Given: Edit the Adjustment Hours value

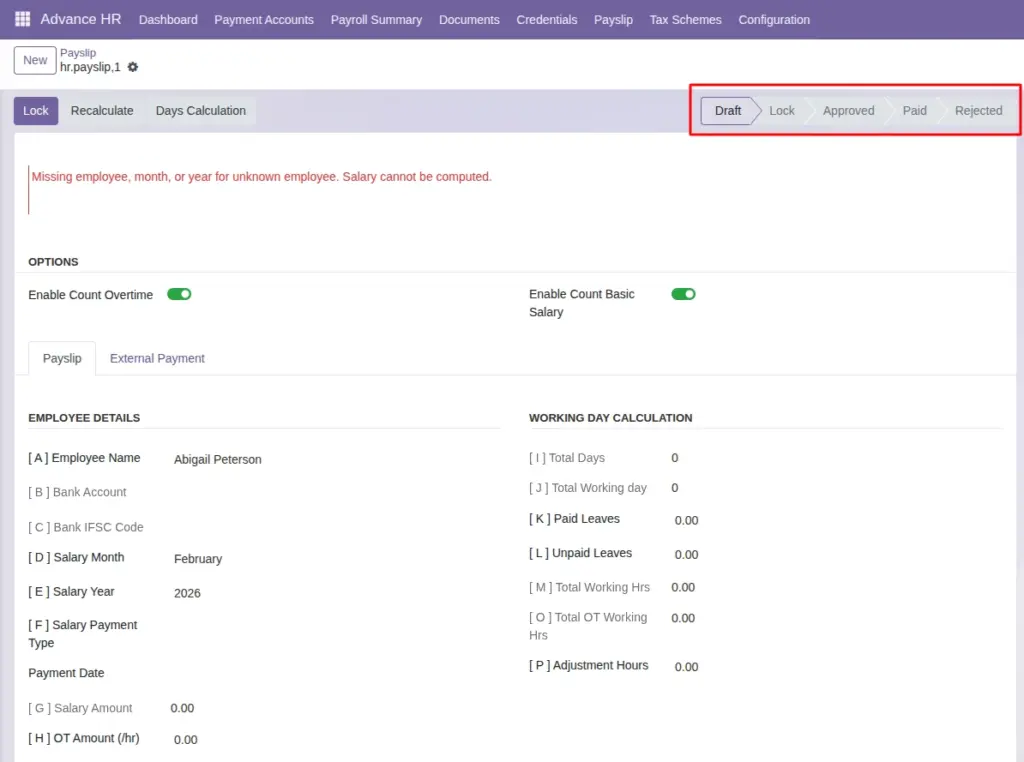Looking at the screenshot, I should [686, 667].
